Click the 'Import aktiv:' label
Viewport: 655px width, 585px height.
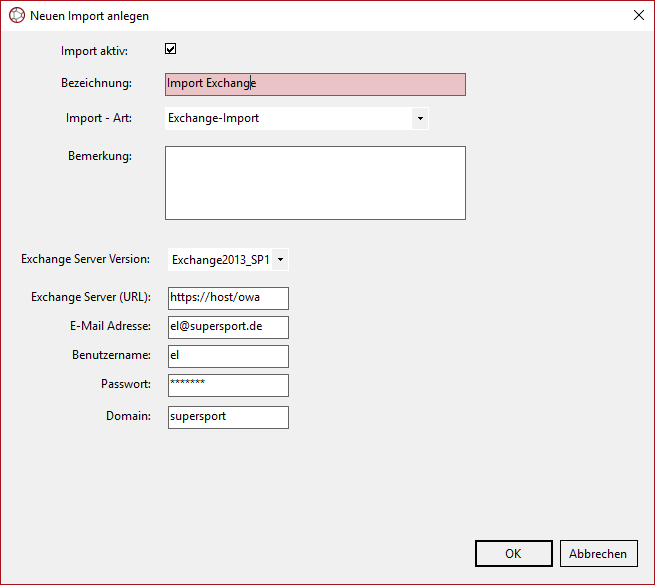coord(101,50)
